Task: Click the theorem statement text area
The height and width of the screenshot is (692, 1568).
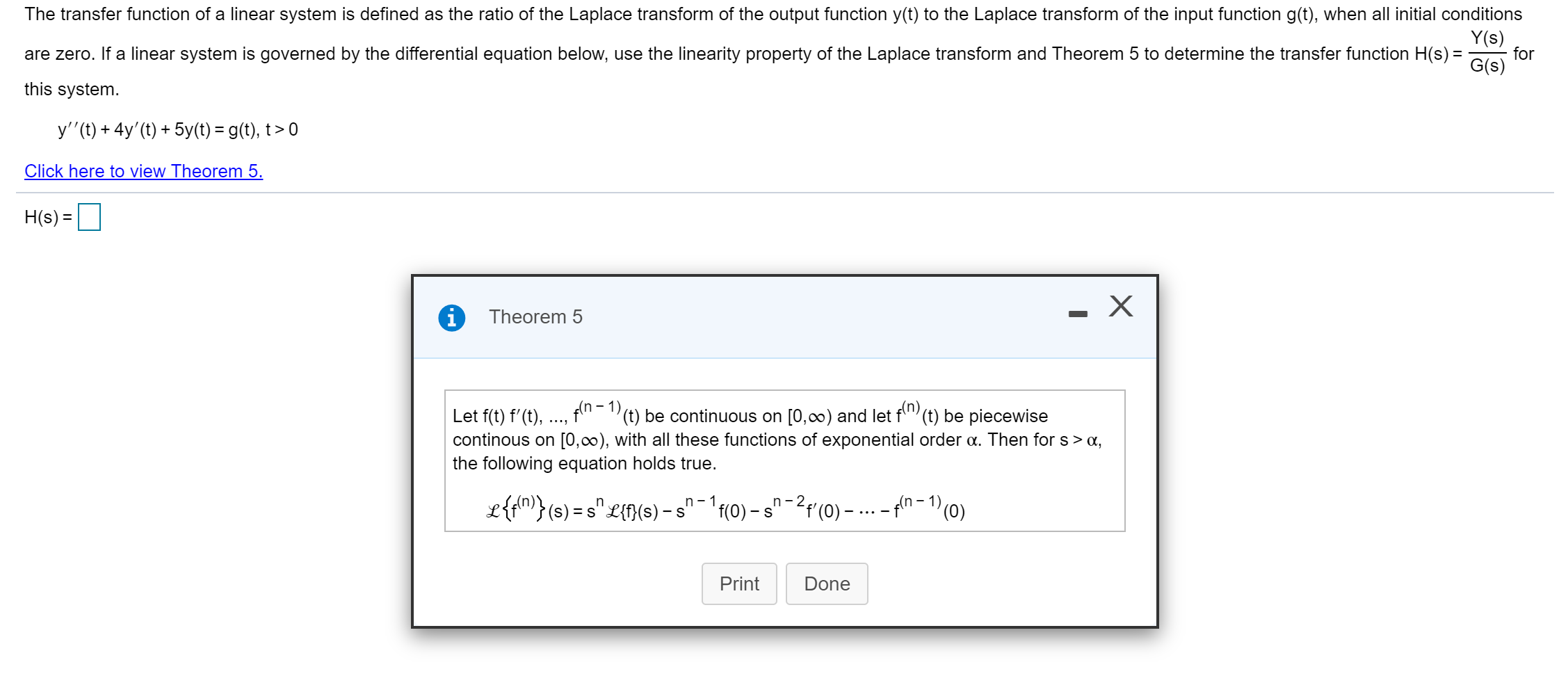Action: coord(775,440)
